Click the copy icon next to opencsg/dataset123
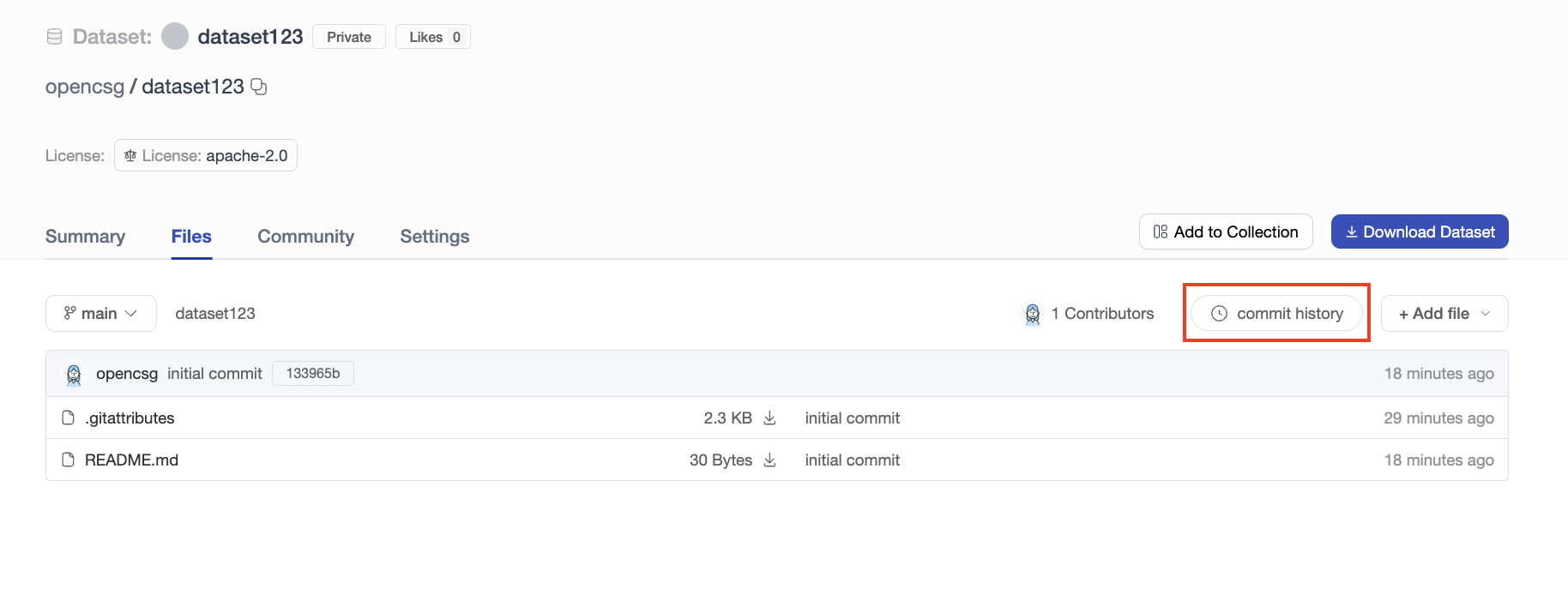The image size is (1568, 595). (258, 87)
